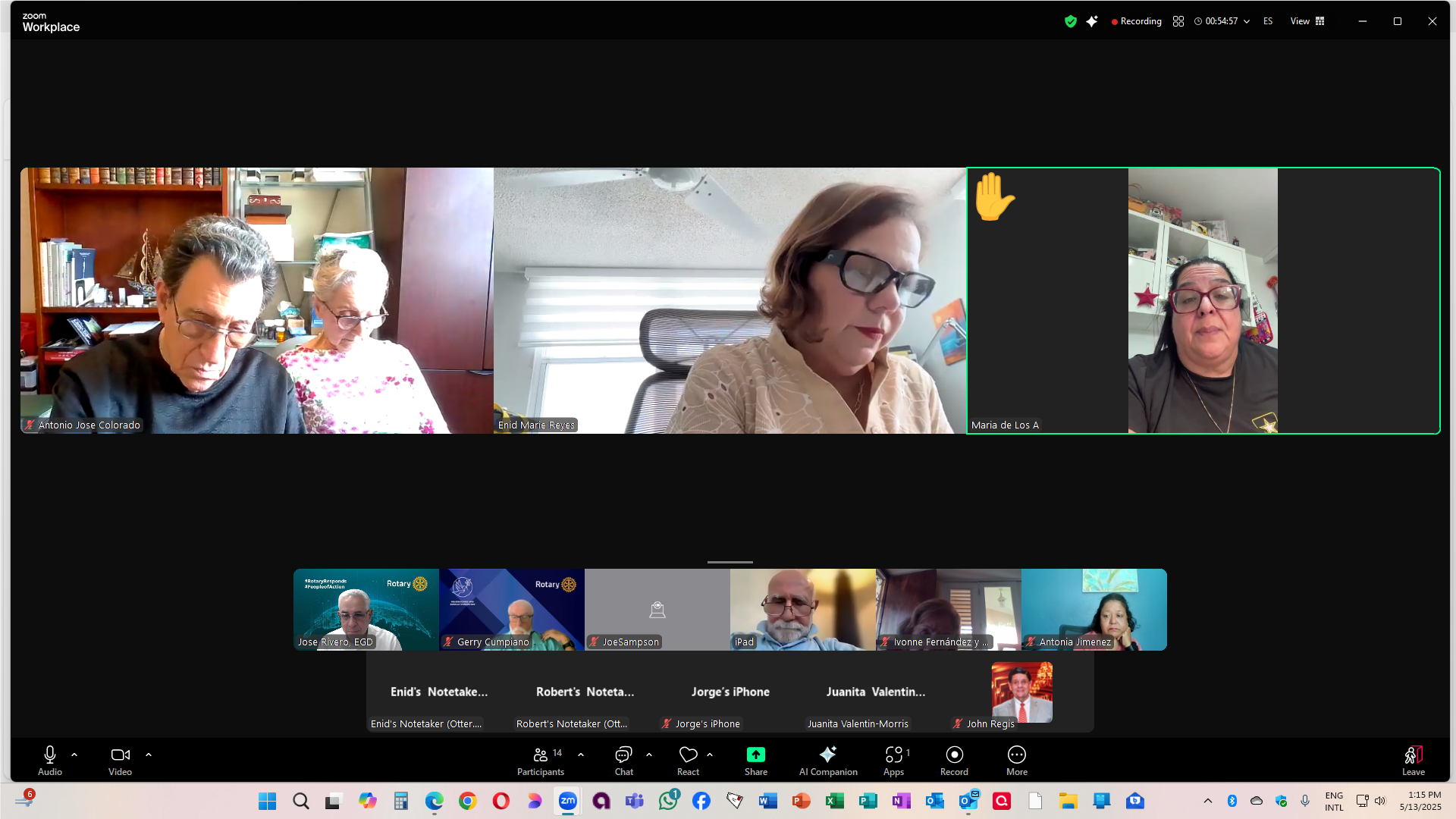Viewport: 1456px width, 819px height.
Task: Click the green encryption shield icon
Action: [x=1070, y=21]
